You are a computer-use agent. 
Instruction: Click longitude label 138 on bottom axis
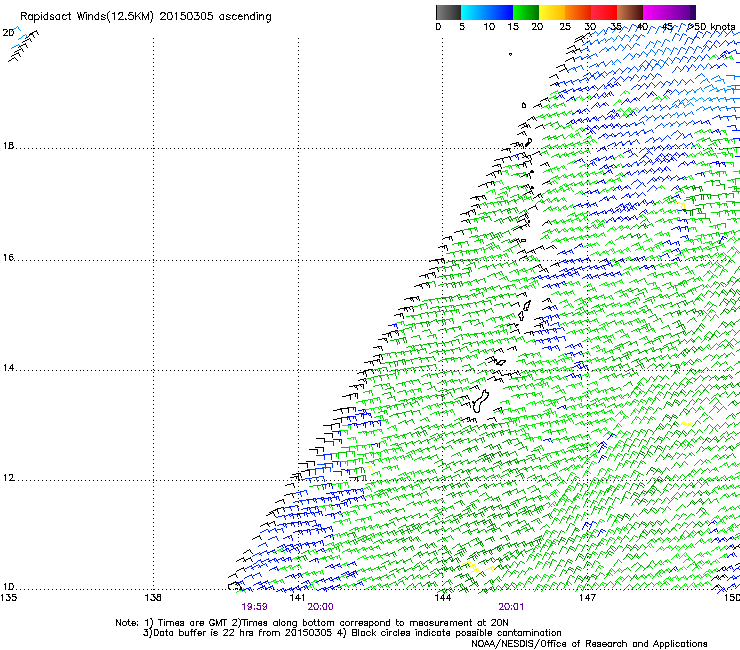153,598
